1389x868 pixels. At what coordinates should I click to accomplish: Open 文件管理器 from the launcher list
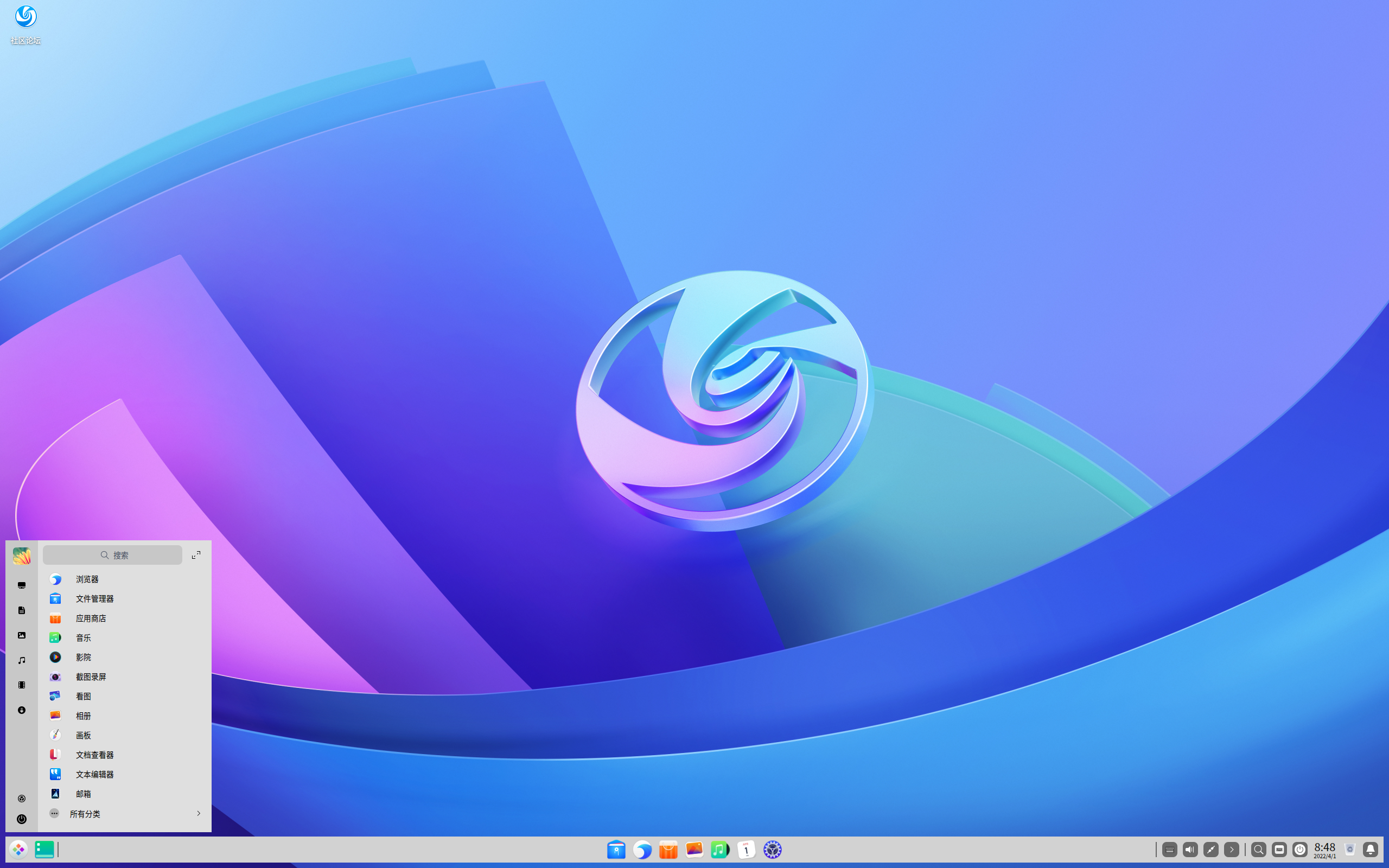click(95, 598)
